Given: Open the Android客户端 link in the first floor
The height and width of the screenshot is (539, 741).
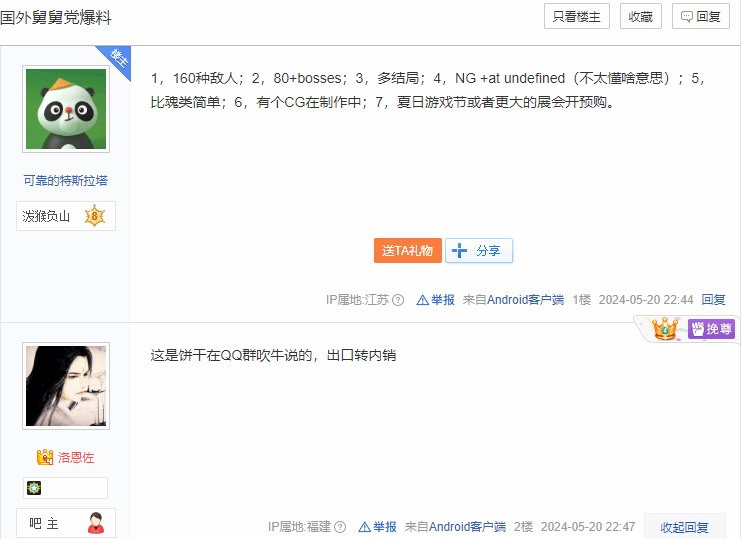Looking at the screenshot, I should pyautogui.click(x=526, y=300).
